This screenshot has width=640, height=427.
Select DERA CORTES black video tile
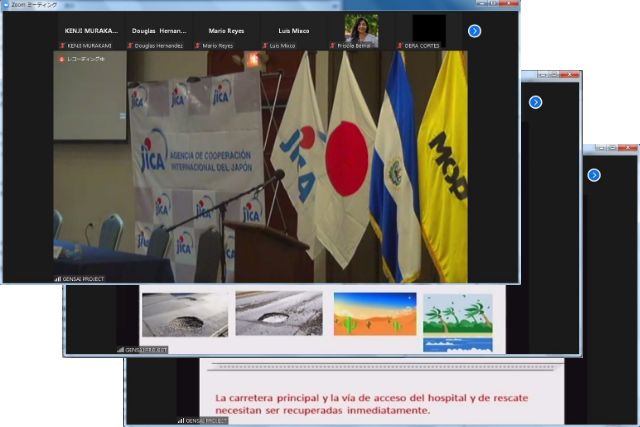[x=429, y=29]
